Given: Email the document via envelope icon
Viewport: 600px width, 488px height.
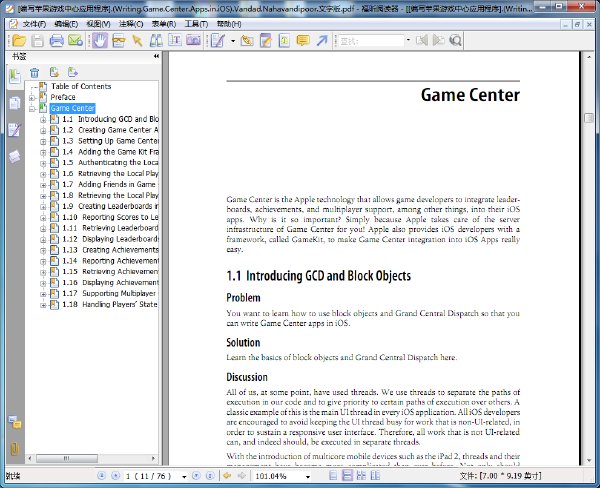Looking at the screenshot, I should [x=75, y=40].
